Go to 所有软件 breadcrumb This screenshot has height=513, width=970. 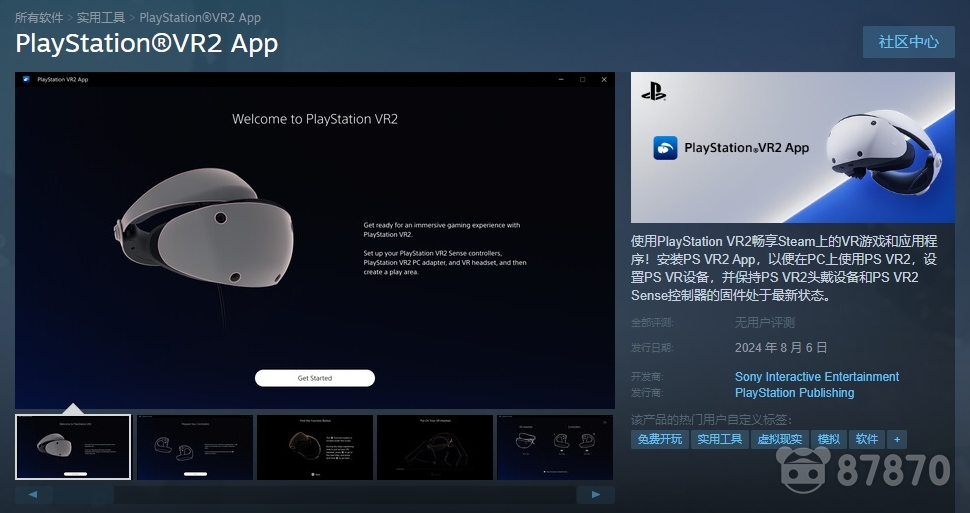(38, 18)
